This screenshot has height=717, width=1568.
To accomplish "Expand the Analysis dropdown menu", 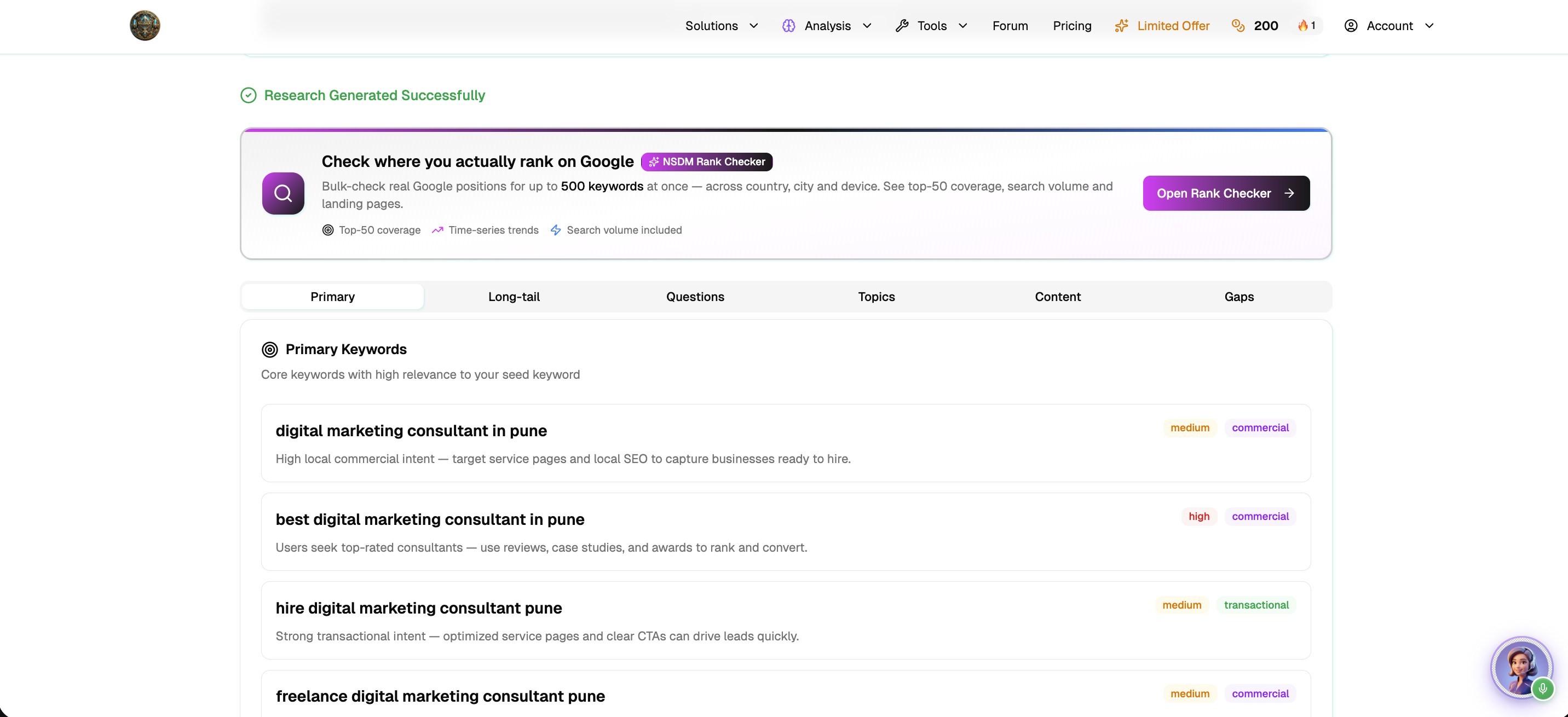I will coord(827,26).
